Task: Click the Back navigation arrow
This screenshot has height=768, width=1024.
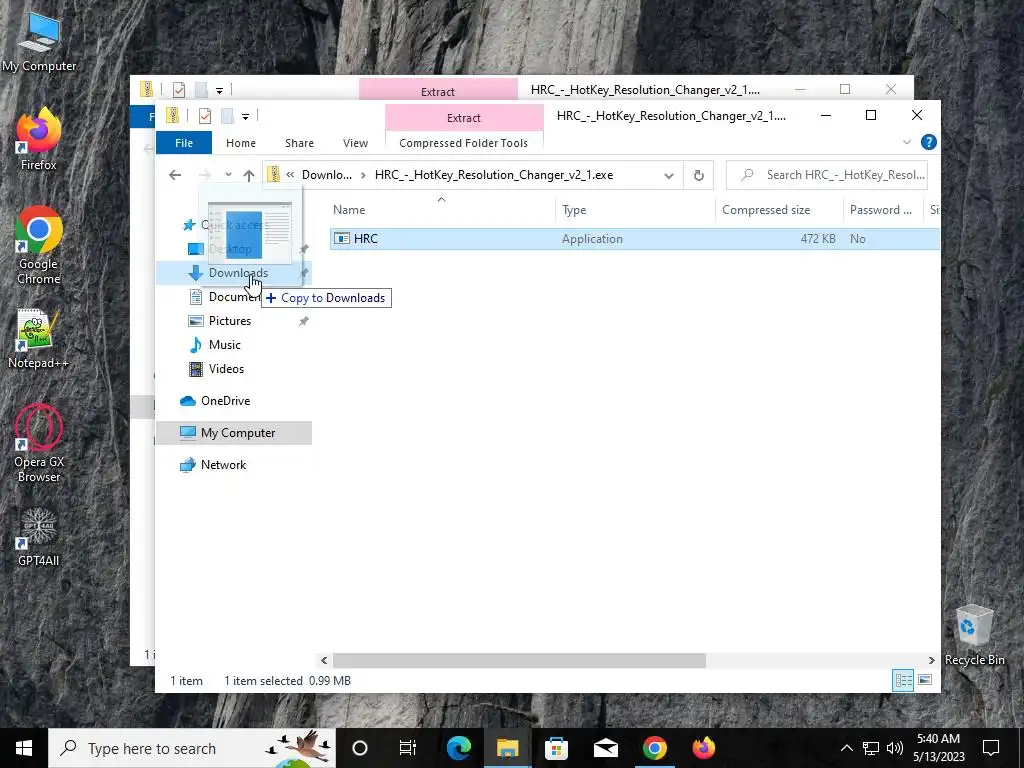Action: click(x=174, y=175)
